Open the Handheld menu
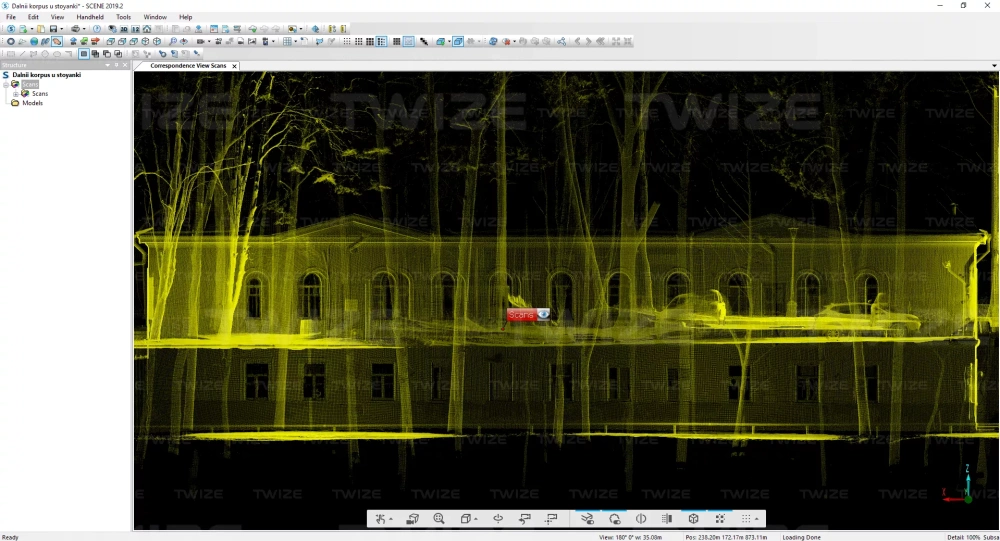Image resolution: width=1000 pixels, height=541 pixels. [90, 17]
